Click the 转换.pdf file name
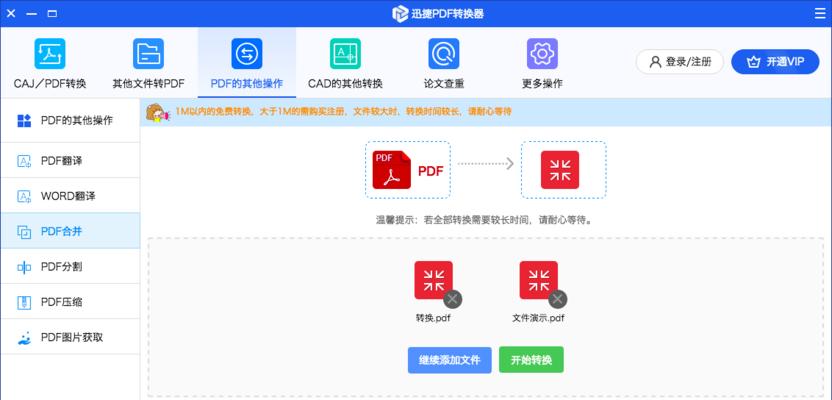 pos(434,319)
